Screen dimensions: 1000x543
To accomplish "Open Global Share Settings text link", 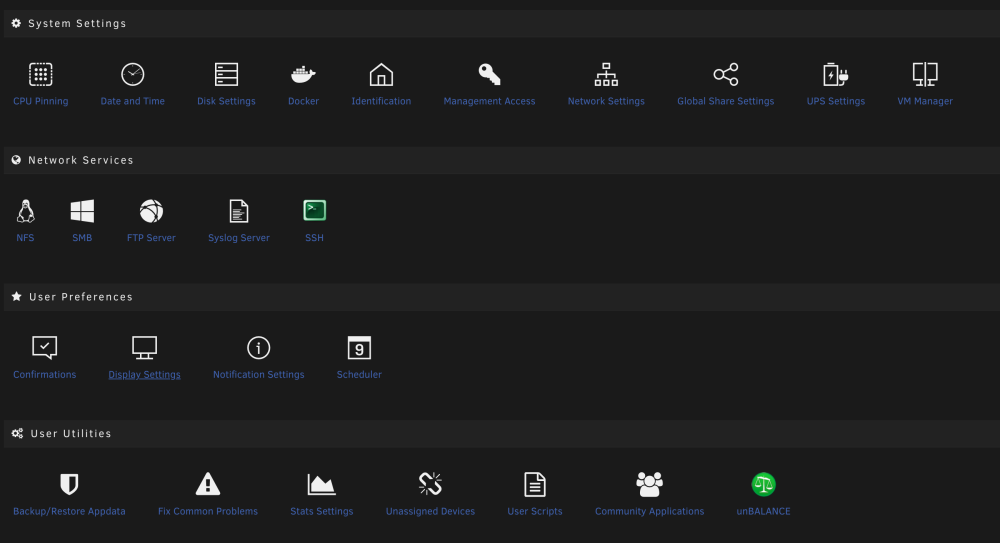I will click(726, 101).
